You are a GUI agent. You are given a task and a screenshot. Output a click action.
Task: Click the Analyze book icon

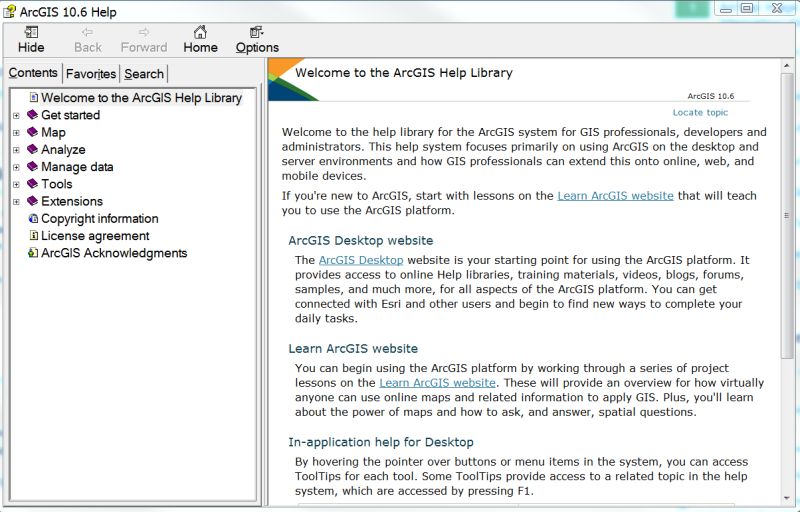point(33,149)
